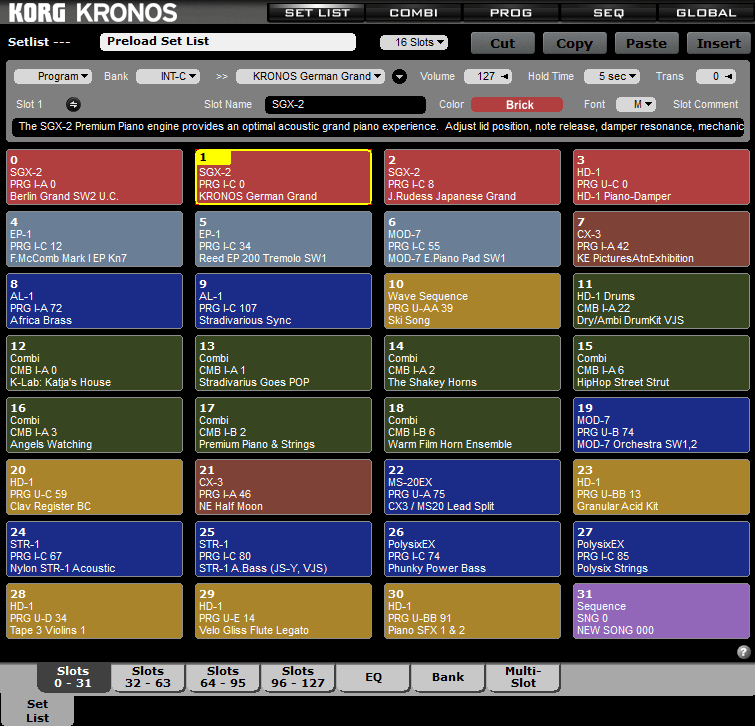This screenshot has height=726, width=755.
Task: Select slot 5 Reed EP 200 Tremolo
Action: pos(284,239)
